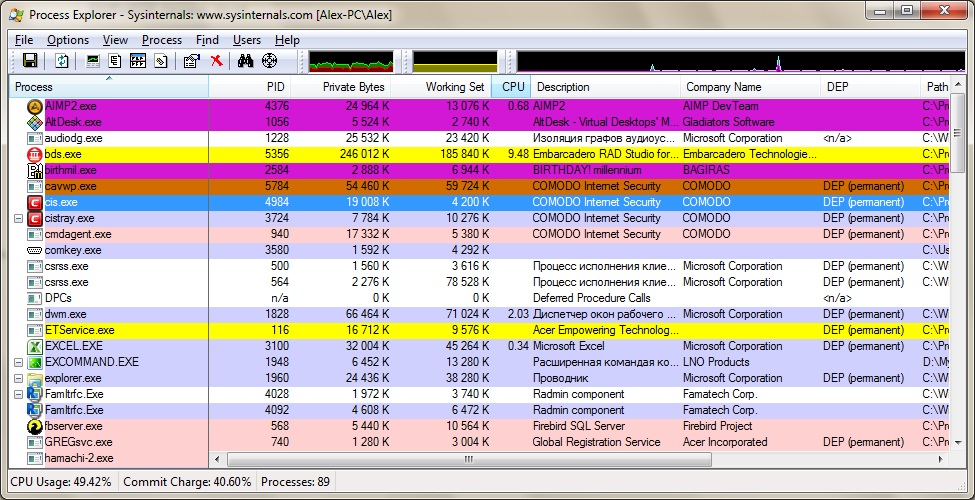Sort by the Private Bytes column header
This screenshot has width=975, height=500.
point(340,87)
